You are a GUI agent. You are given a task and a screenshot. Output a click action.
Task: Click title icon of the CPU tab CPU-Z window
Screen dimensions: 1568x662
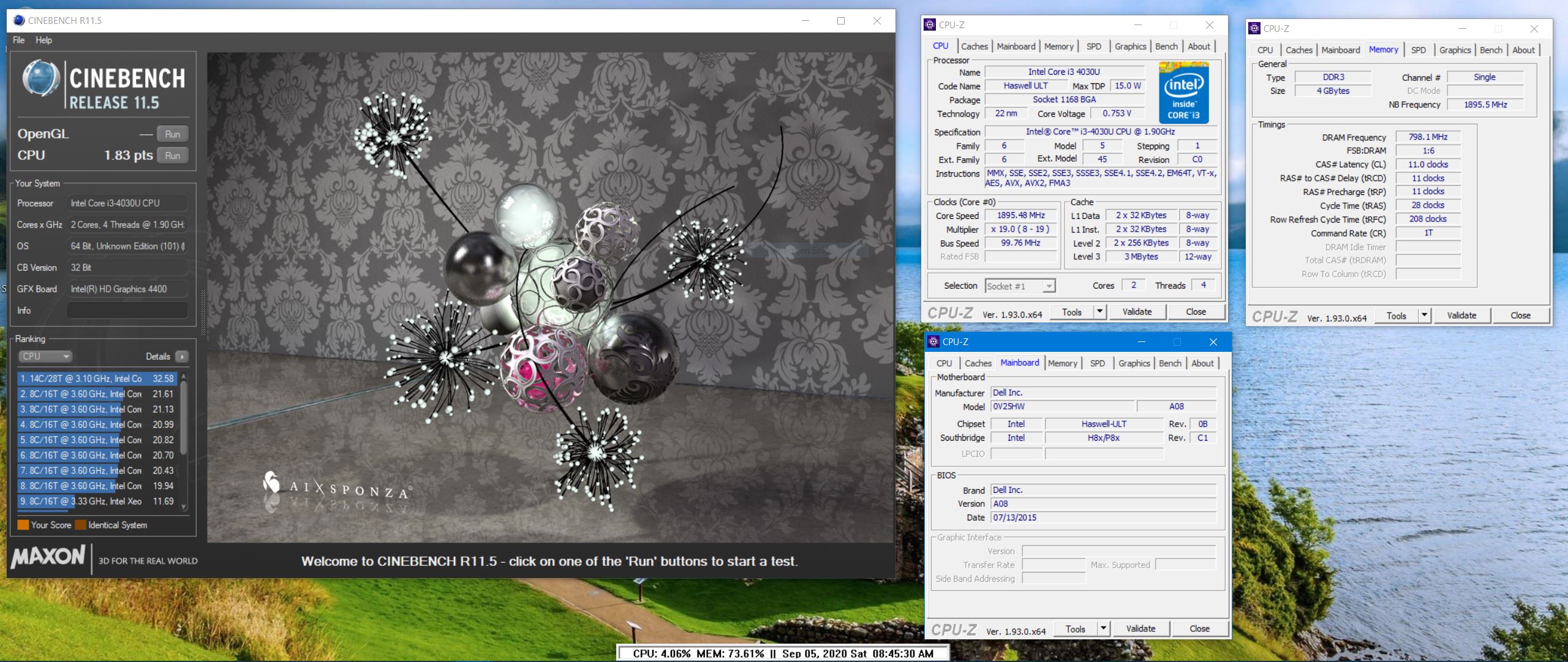tap(930, 25)
